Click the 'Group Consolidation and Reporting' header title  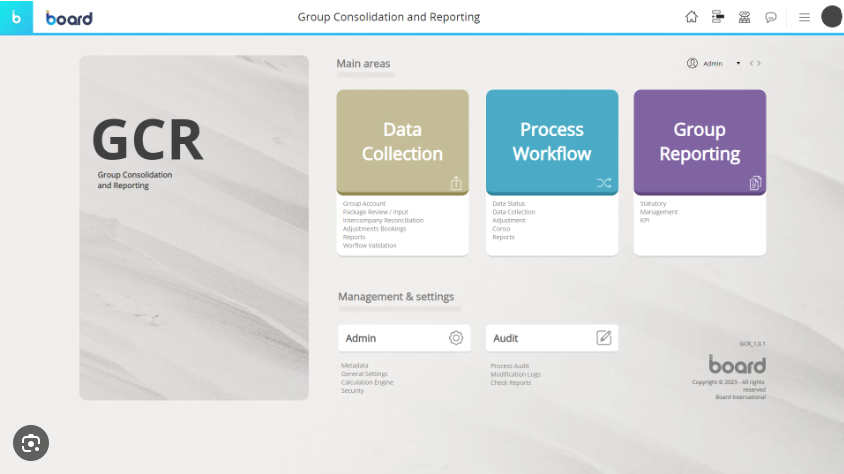[389, 17]
